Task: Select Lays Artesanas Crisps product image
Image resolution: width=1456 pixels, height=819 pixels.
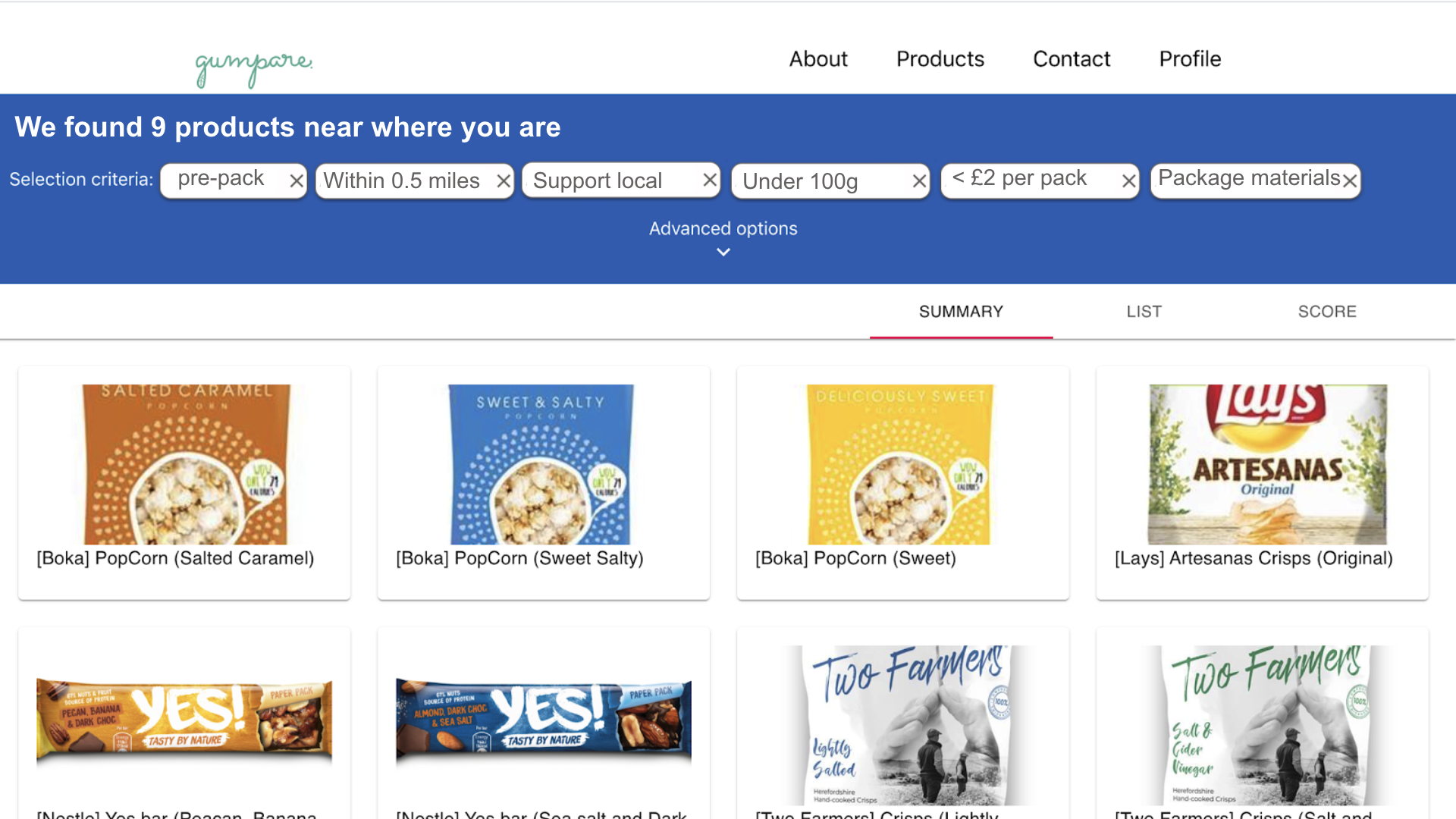Action: click(1267, 464)
